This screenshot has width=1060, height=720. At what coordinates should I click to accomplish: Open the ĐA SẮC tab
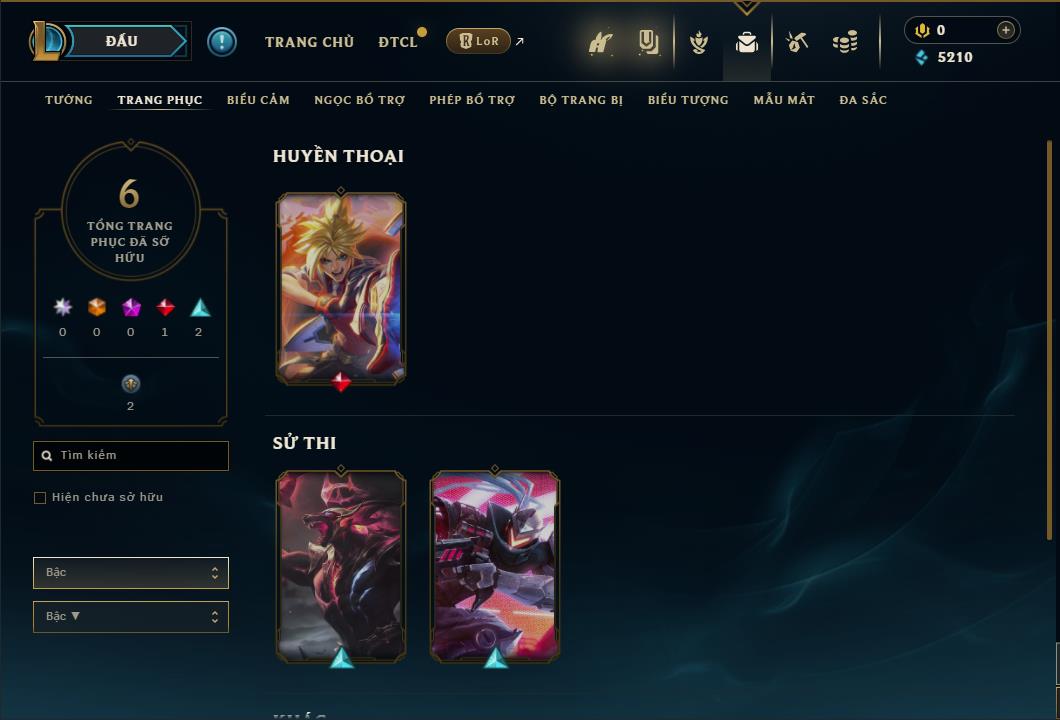[863, 100]
